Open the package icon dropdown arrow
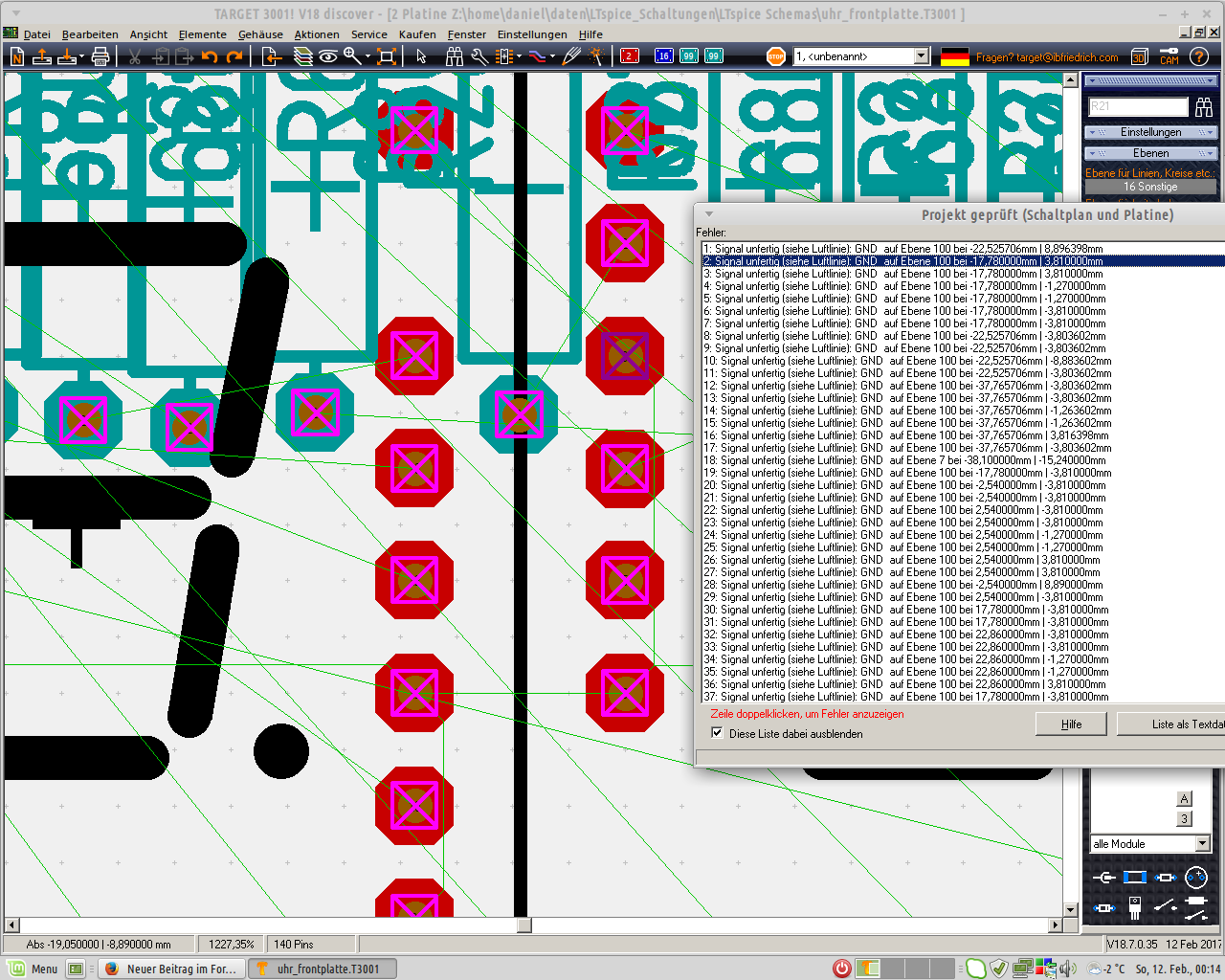Image resolution: width=1225 pixels, height=980 pixels. [x=519, y=57]
